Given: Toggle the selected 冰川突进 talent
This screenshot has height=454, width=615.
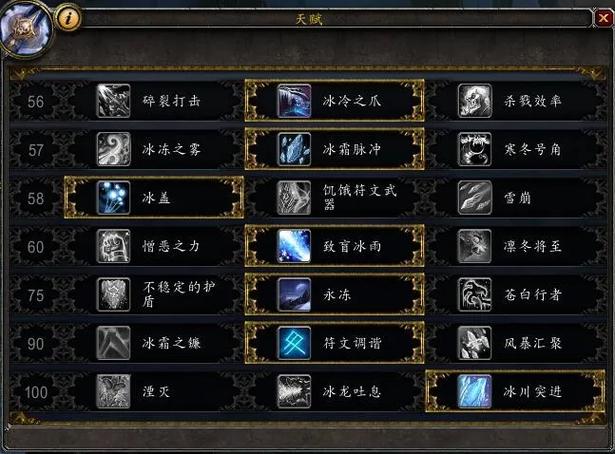Looking at the screenshot, I should coord(515,391).
